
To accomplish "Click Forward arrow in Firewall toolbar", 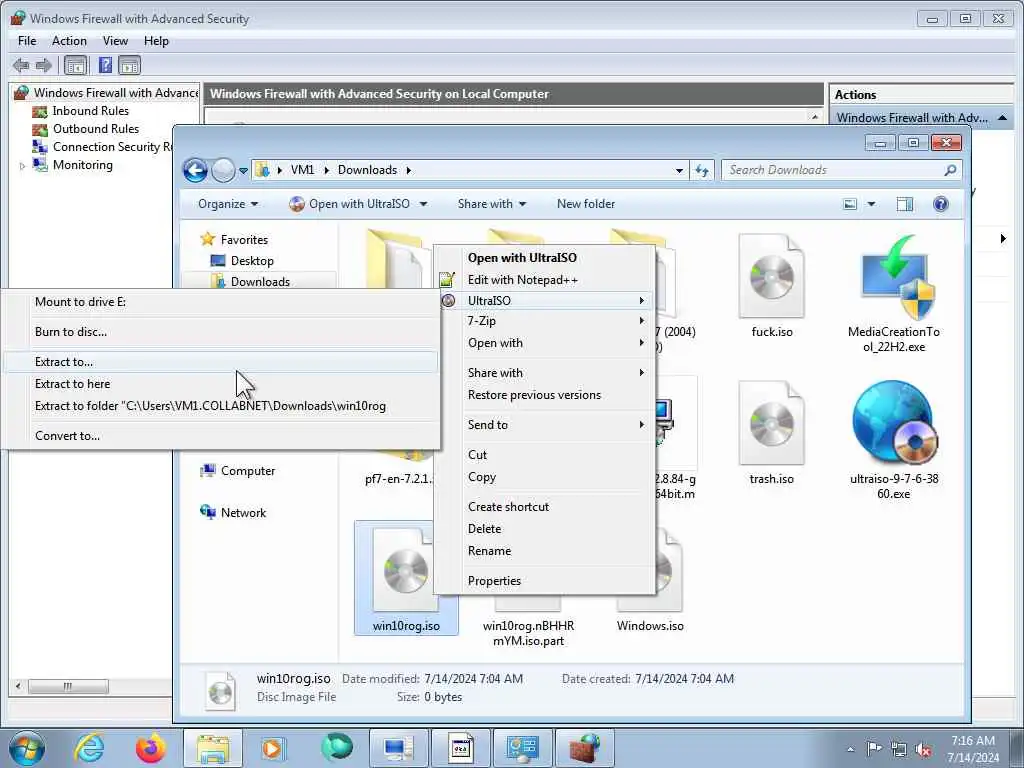I will point(44,65).
